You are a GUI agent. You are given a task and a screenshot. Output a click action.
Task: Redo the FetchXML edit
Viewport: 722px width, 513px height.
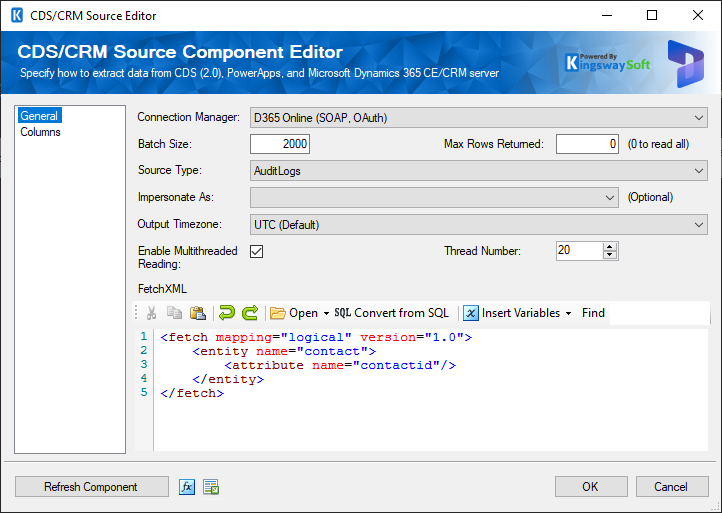pyautogui.click(x=250, y=313)
